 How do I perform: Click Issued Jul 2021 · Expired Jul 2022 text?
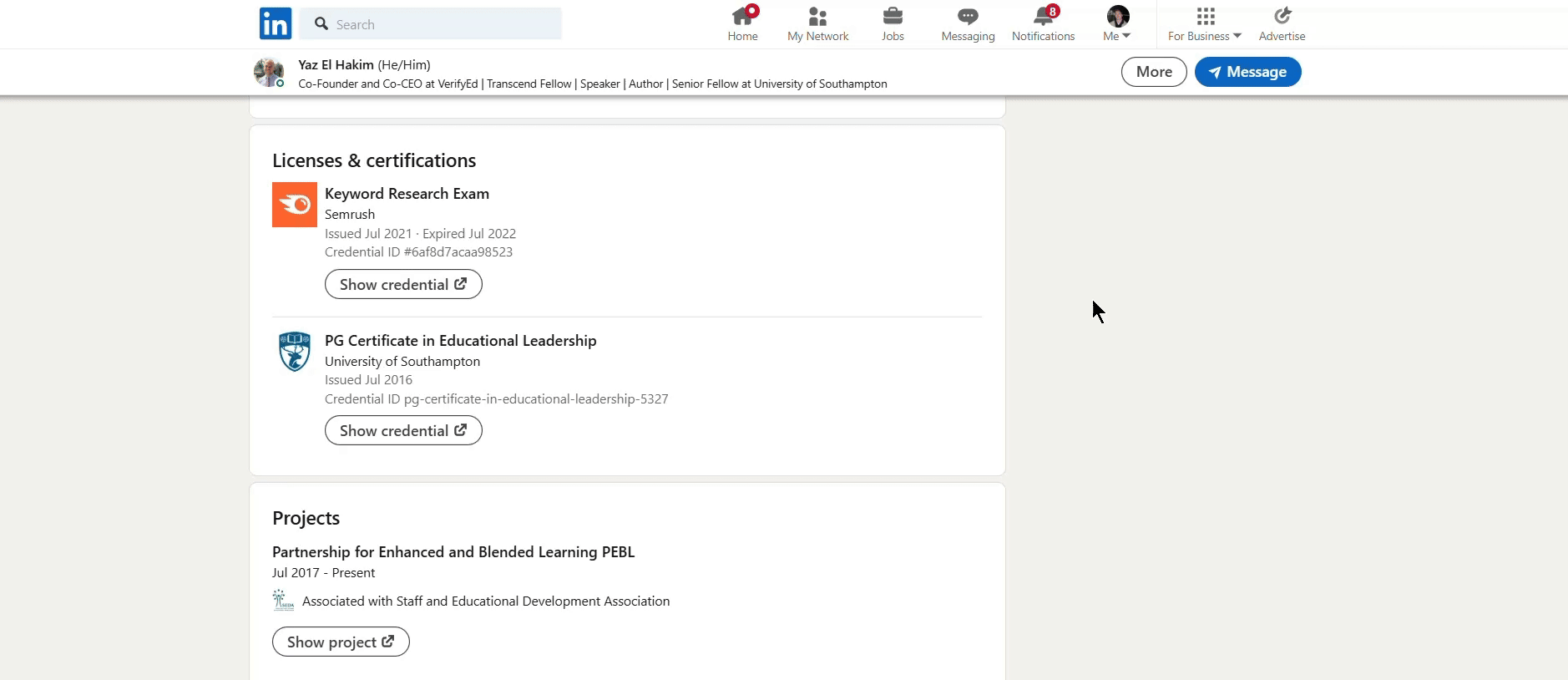(420, 234)
